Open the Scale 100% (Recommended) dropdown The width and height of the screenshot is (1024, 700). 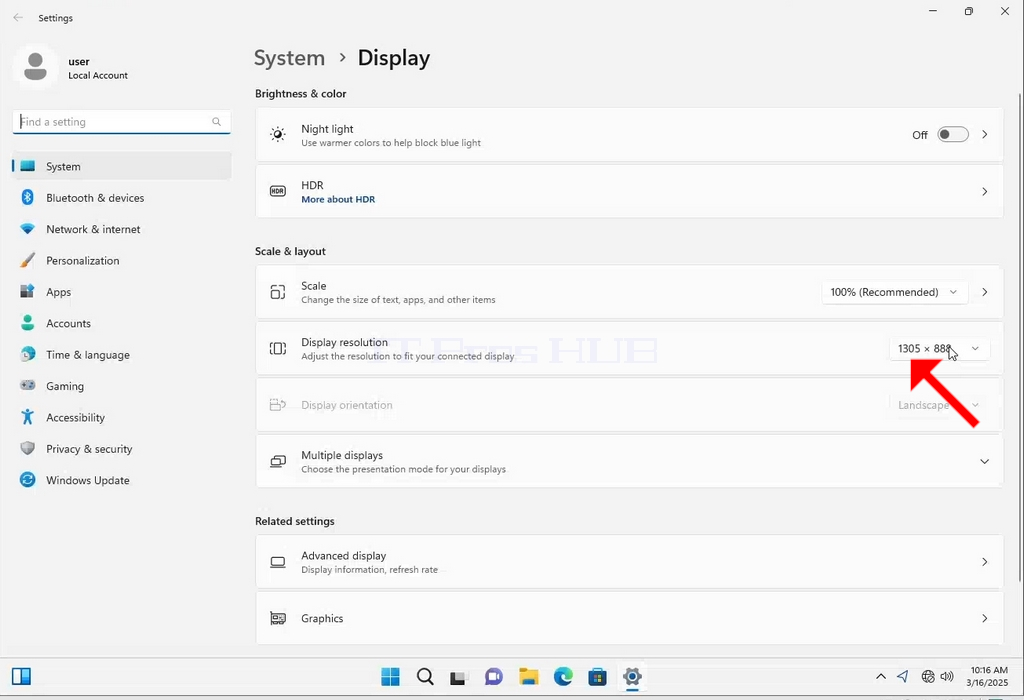click(x=893, y=292)
